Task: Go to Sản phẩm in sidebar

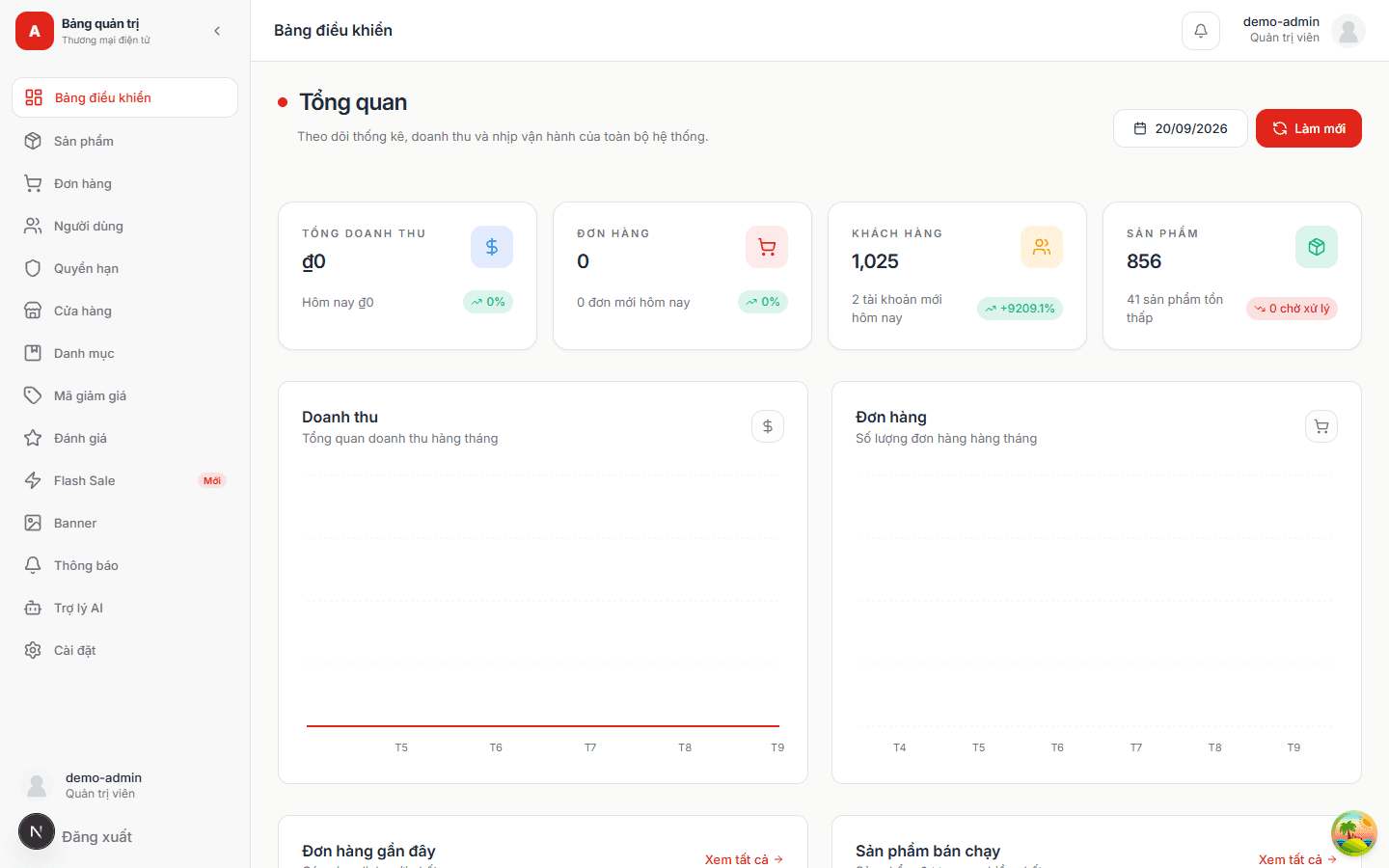Action: coord(124,141)
